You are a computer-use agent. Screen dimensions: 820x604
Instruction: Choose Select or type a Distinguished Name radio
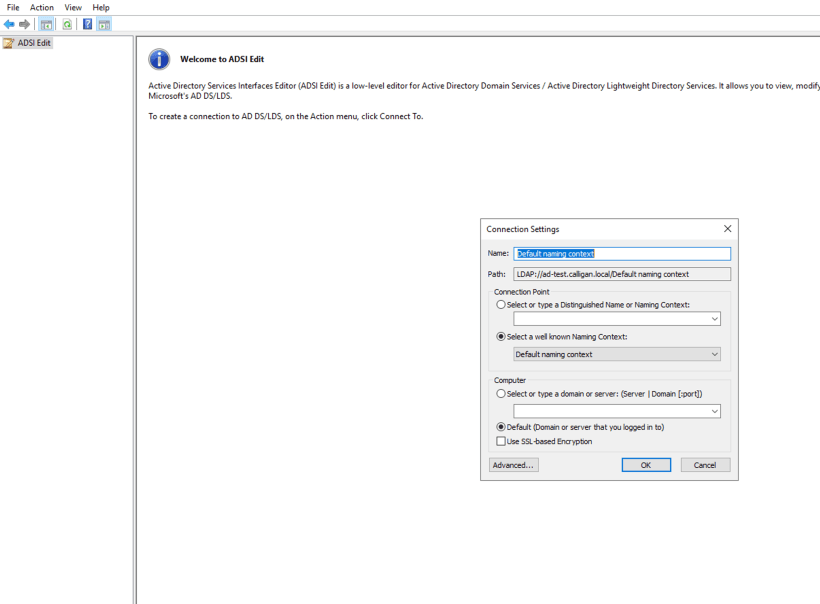501,304
